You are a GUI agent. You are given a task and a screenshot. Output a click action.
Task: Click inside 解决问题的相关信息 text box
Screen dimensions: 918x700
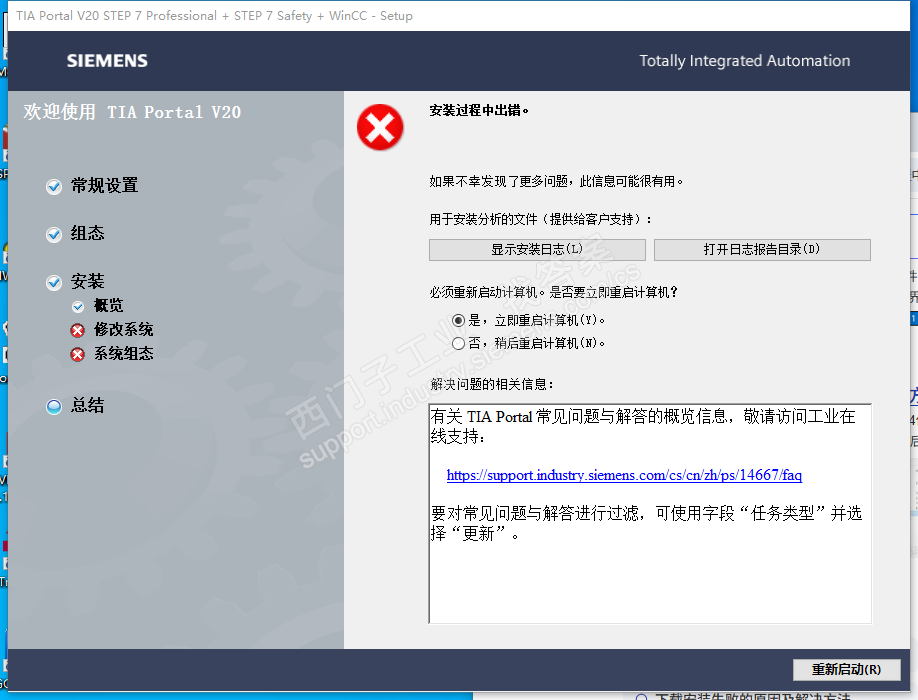point(650,513)
